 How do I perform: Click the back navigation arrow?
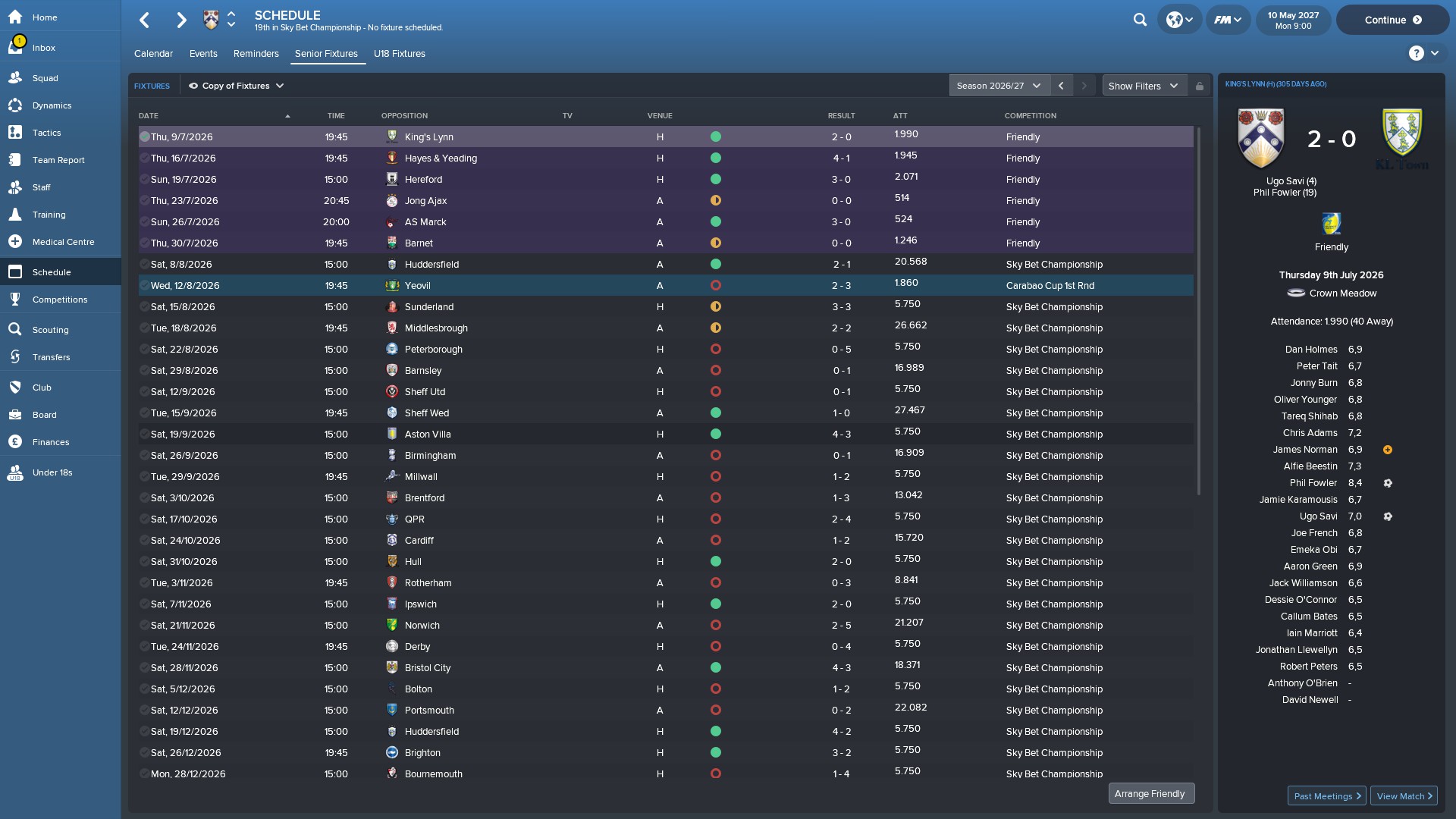(x=145, y=20)
